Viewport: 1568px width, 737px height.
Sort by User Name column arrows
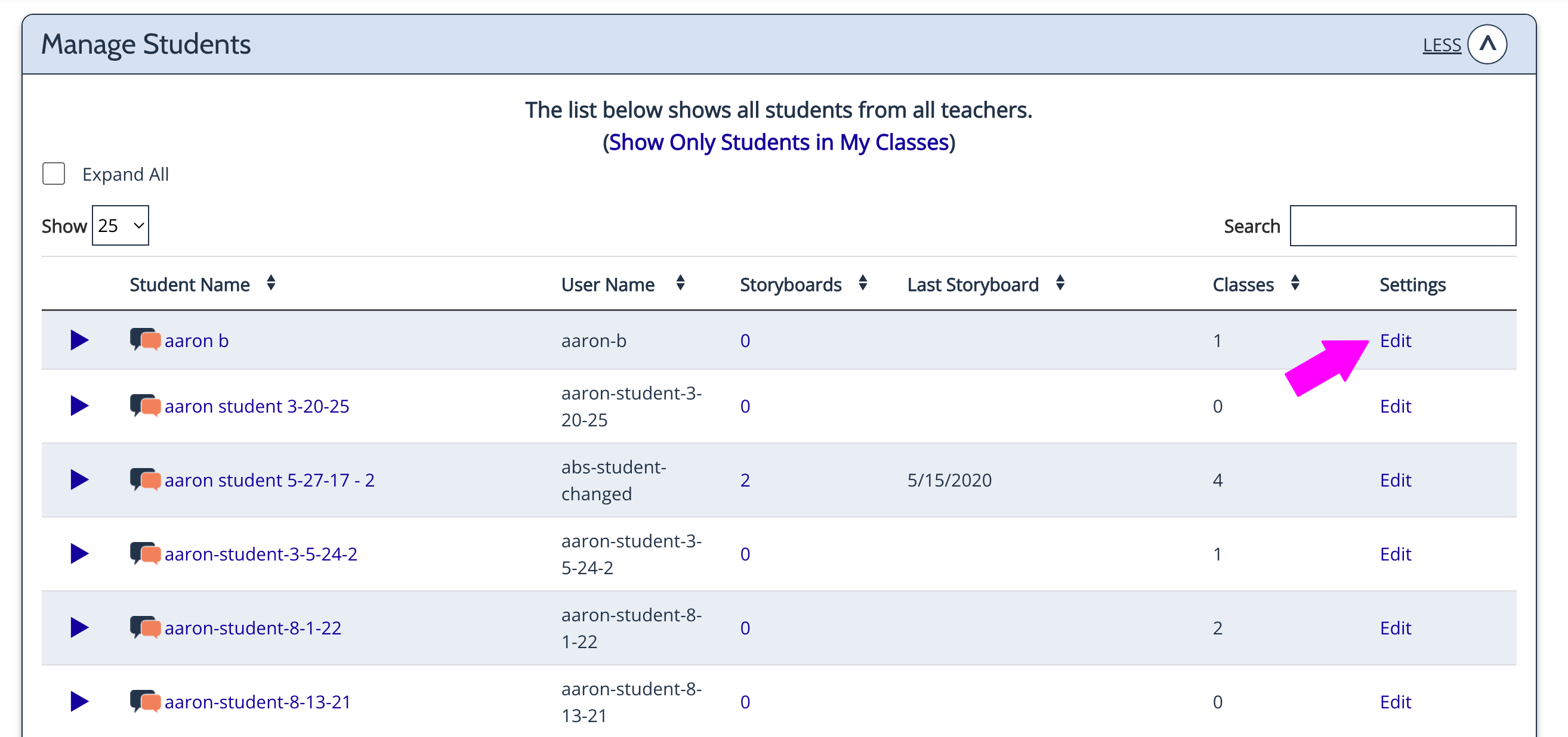click(x=681, y=283)
